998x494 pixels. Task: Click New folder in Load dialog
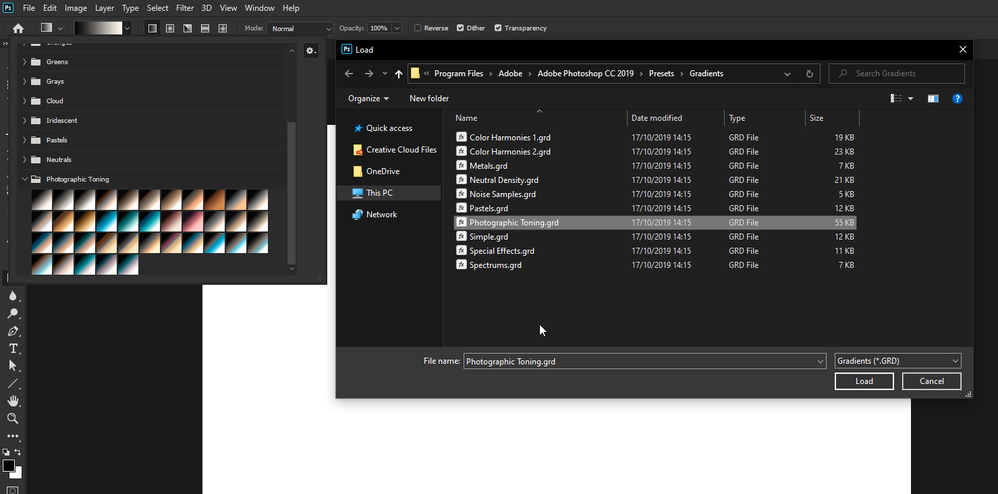(x=429, y=99)
